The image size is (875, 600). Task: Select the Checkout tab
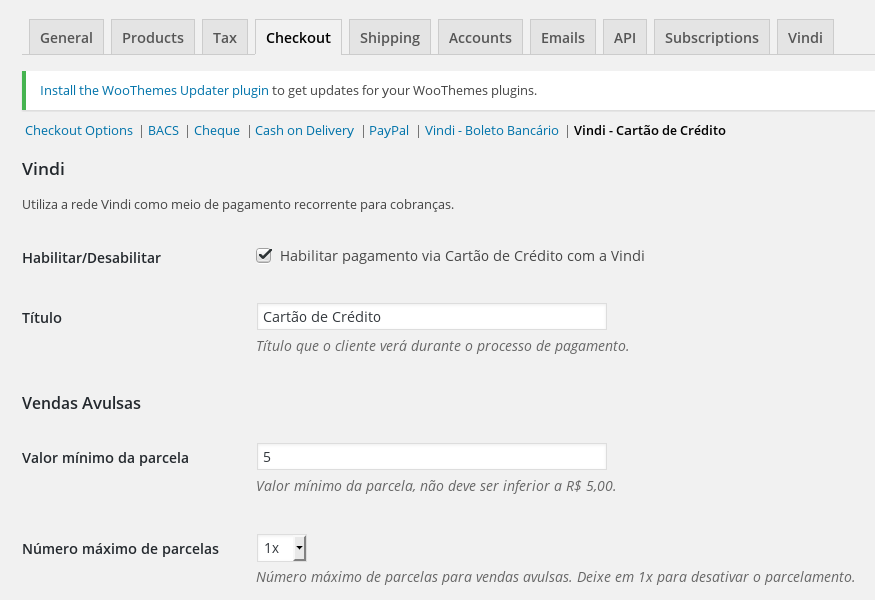point(299,37)
